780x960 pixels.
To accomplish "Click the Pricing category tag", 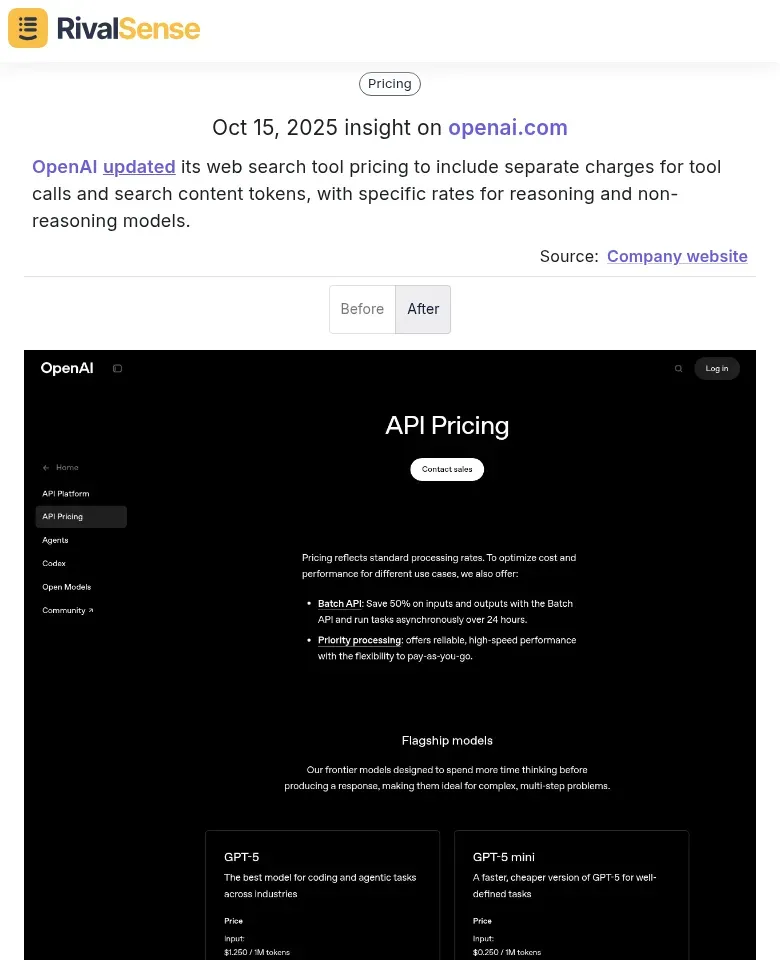I will coord(390,84).
